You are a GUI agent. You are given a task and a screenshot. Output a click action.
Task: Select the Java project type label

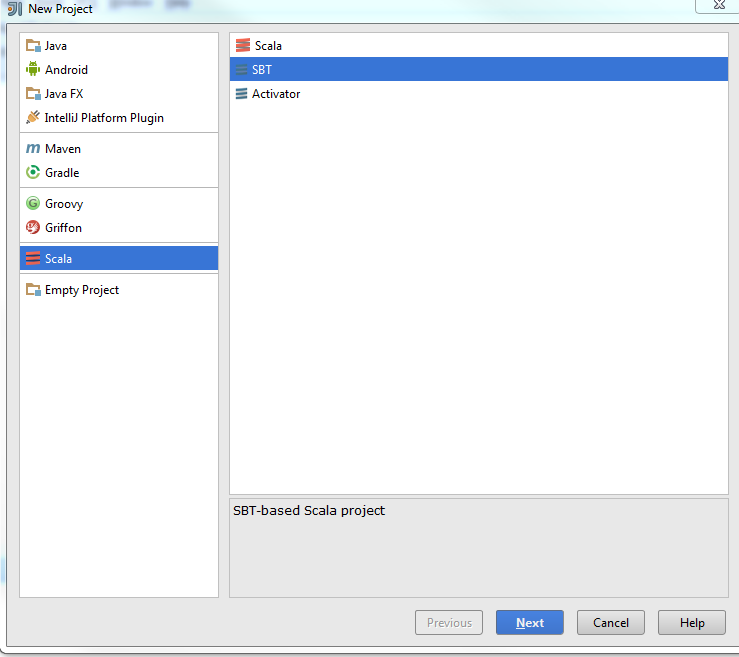56,46
